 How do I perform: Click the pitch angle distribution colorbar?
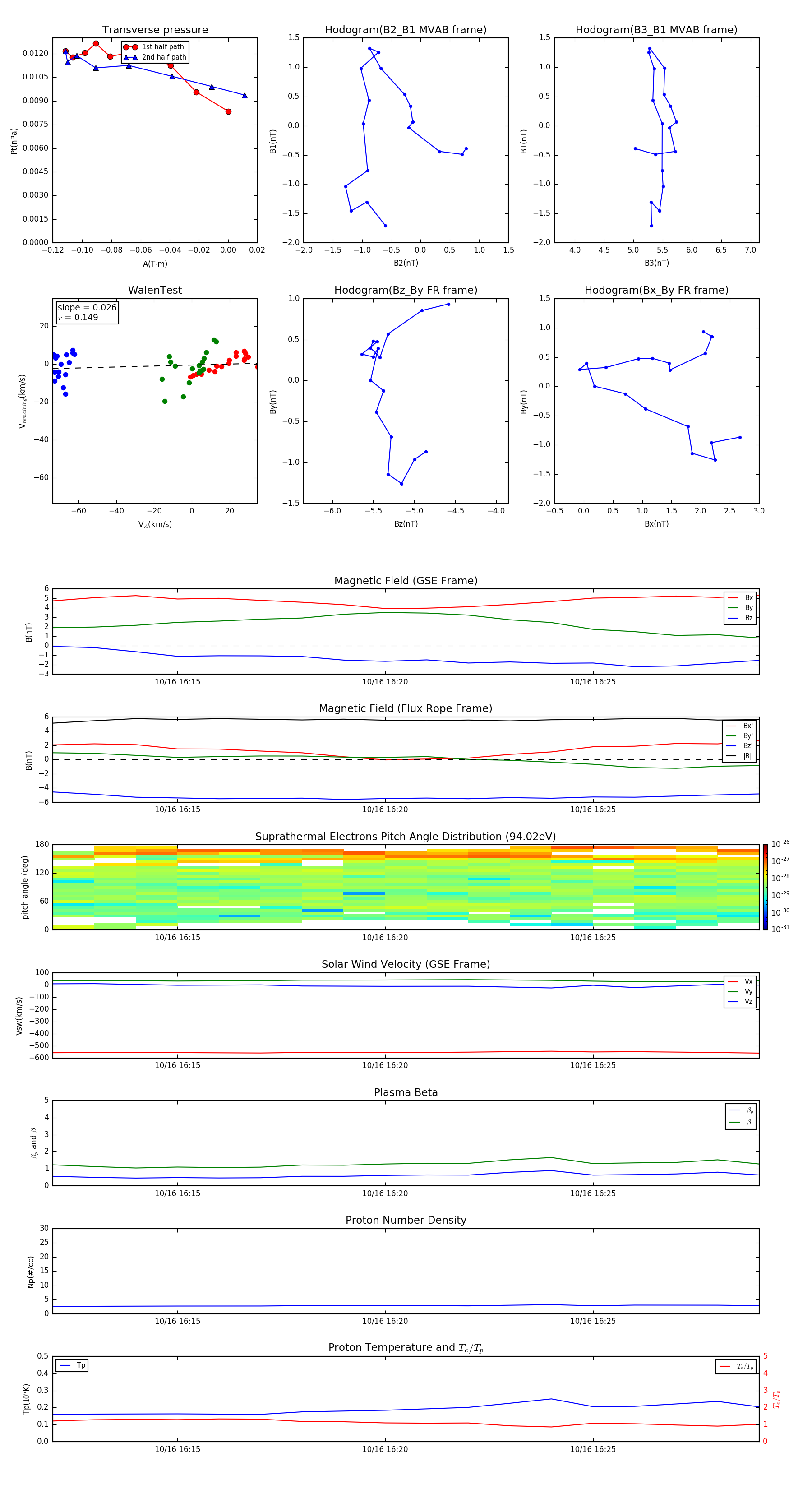pyautogui.click(x=765, y=887)
